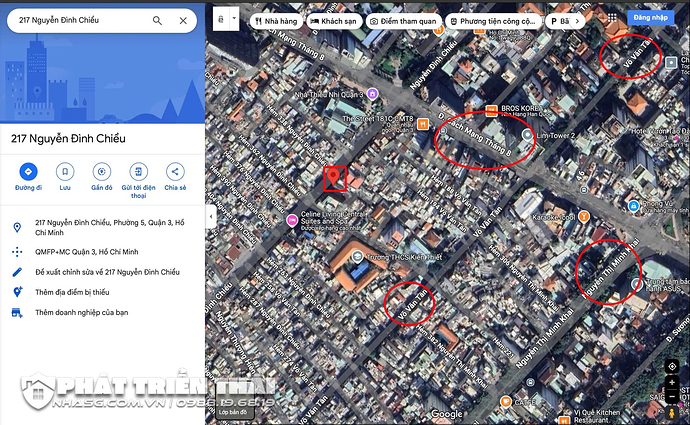Click the pencil edit suggestion icon
Screen dimensions: 690x425
click(17, 272)
